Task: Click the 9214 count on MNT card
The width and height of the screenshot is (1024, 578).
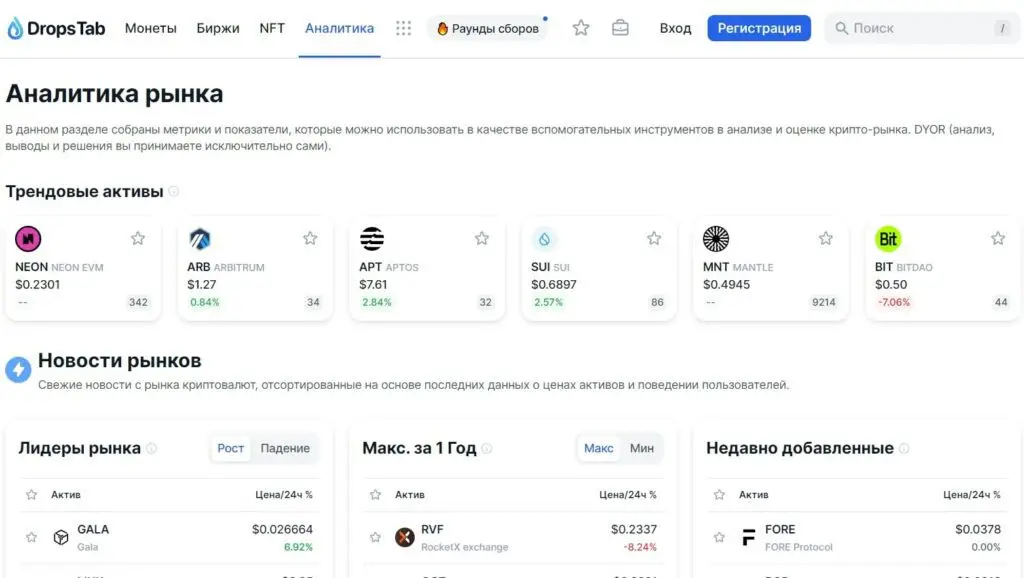Action: point(824,302)
